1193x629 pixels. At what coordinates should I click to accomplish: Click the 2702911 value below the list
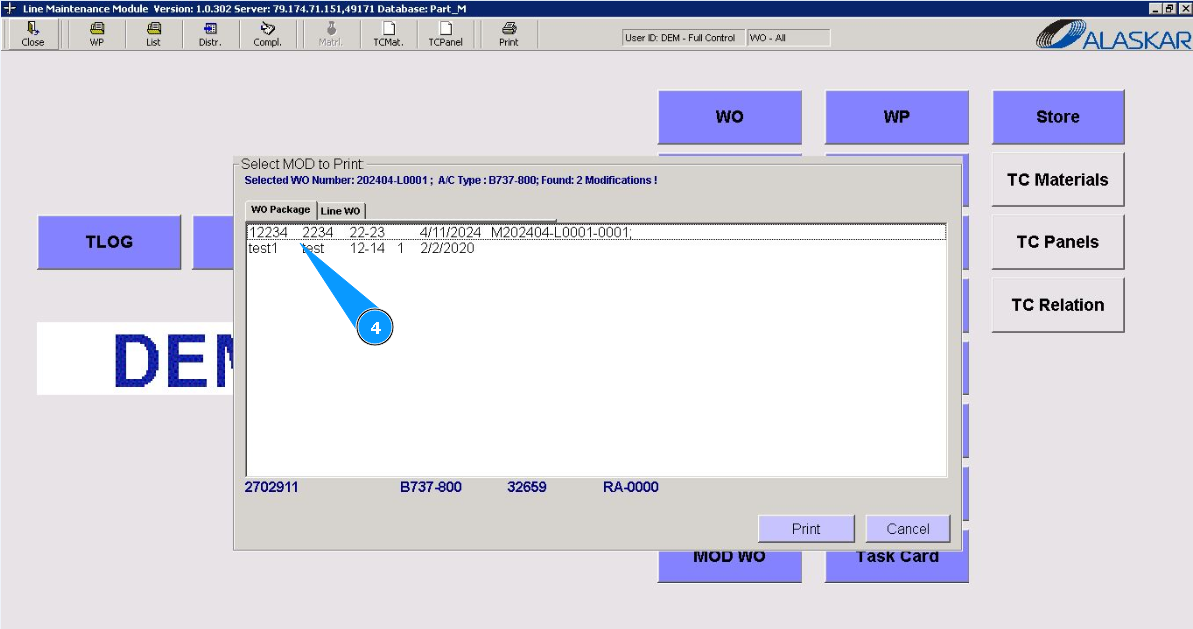coord(271,487)
